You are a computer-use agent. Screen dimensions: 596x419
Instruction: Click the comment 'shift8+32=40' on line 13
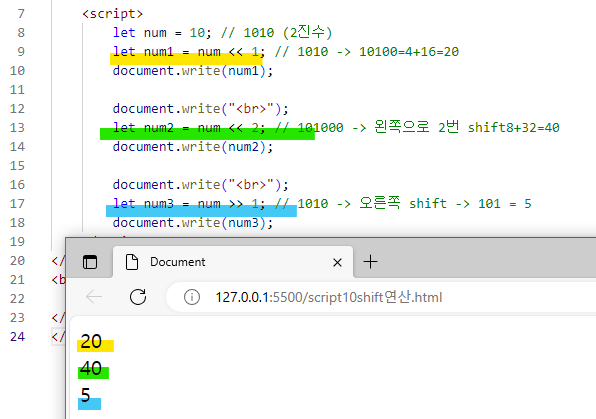(x=514, y=128)
